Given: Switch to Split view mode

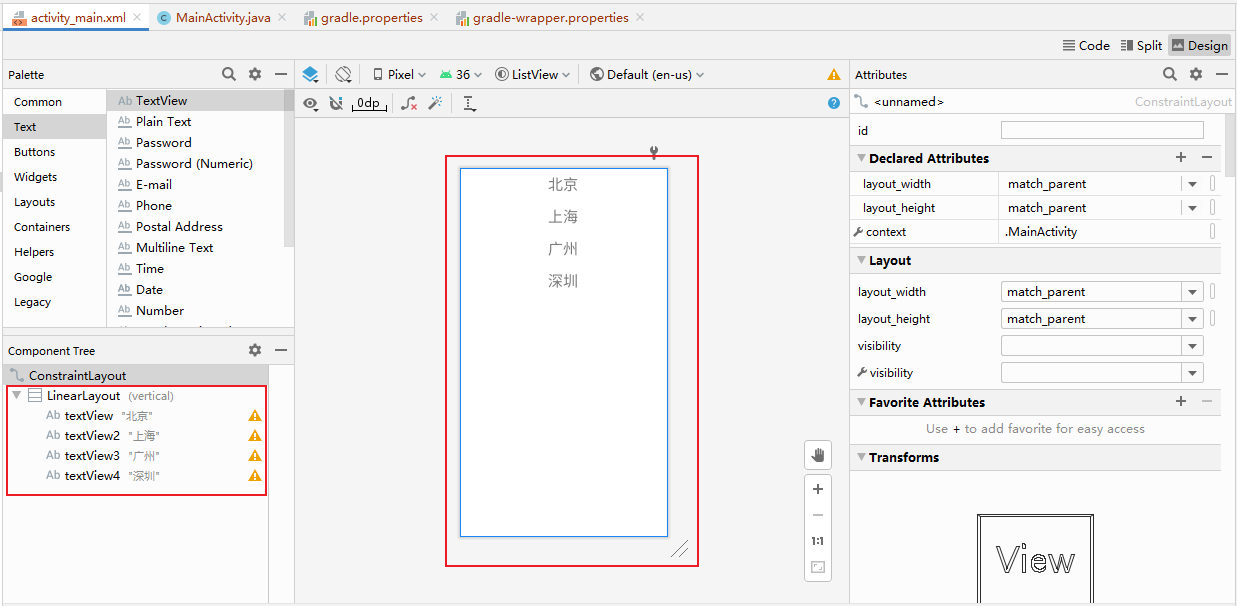Looking at the screenshot, I should pos(1141,45).
